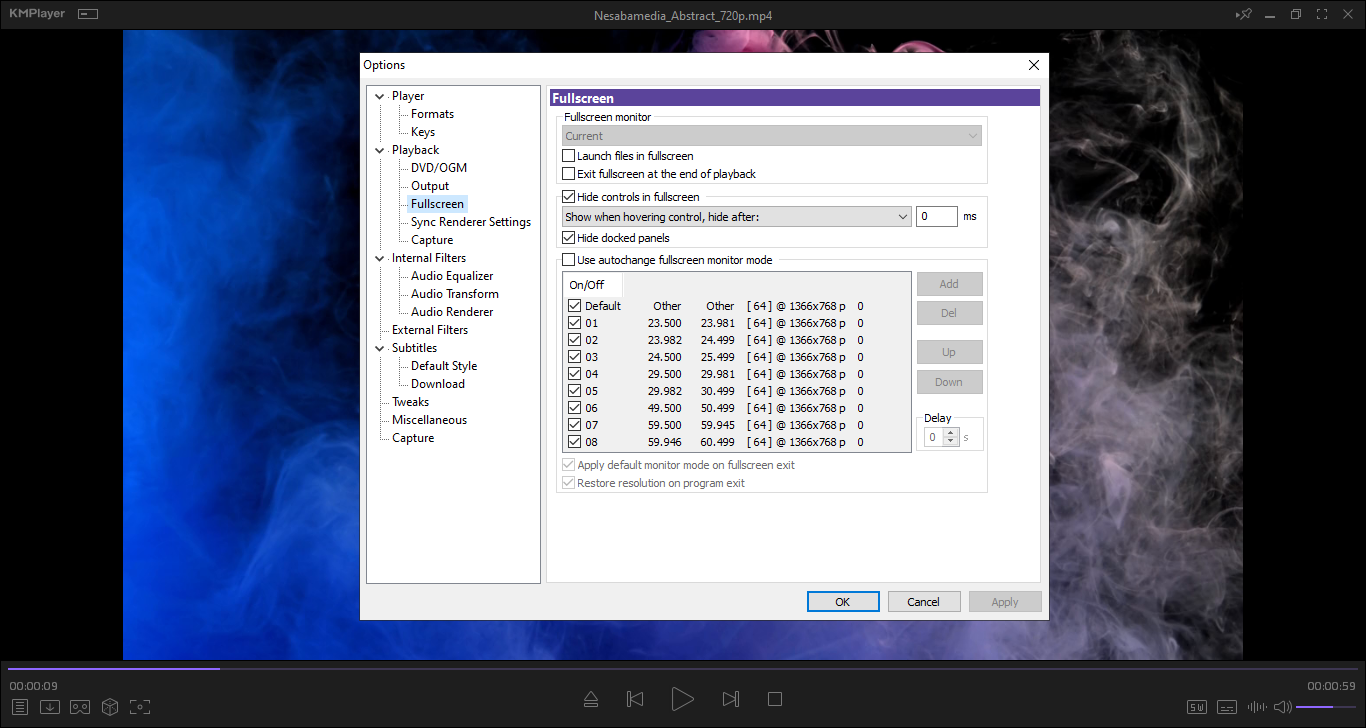Viewport: 1366px width, 728px height.
Task: Mute audio with the speaker icon
Action: [1282, 707]
